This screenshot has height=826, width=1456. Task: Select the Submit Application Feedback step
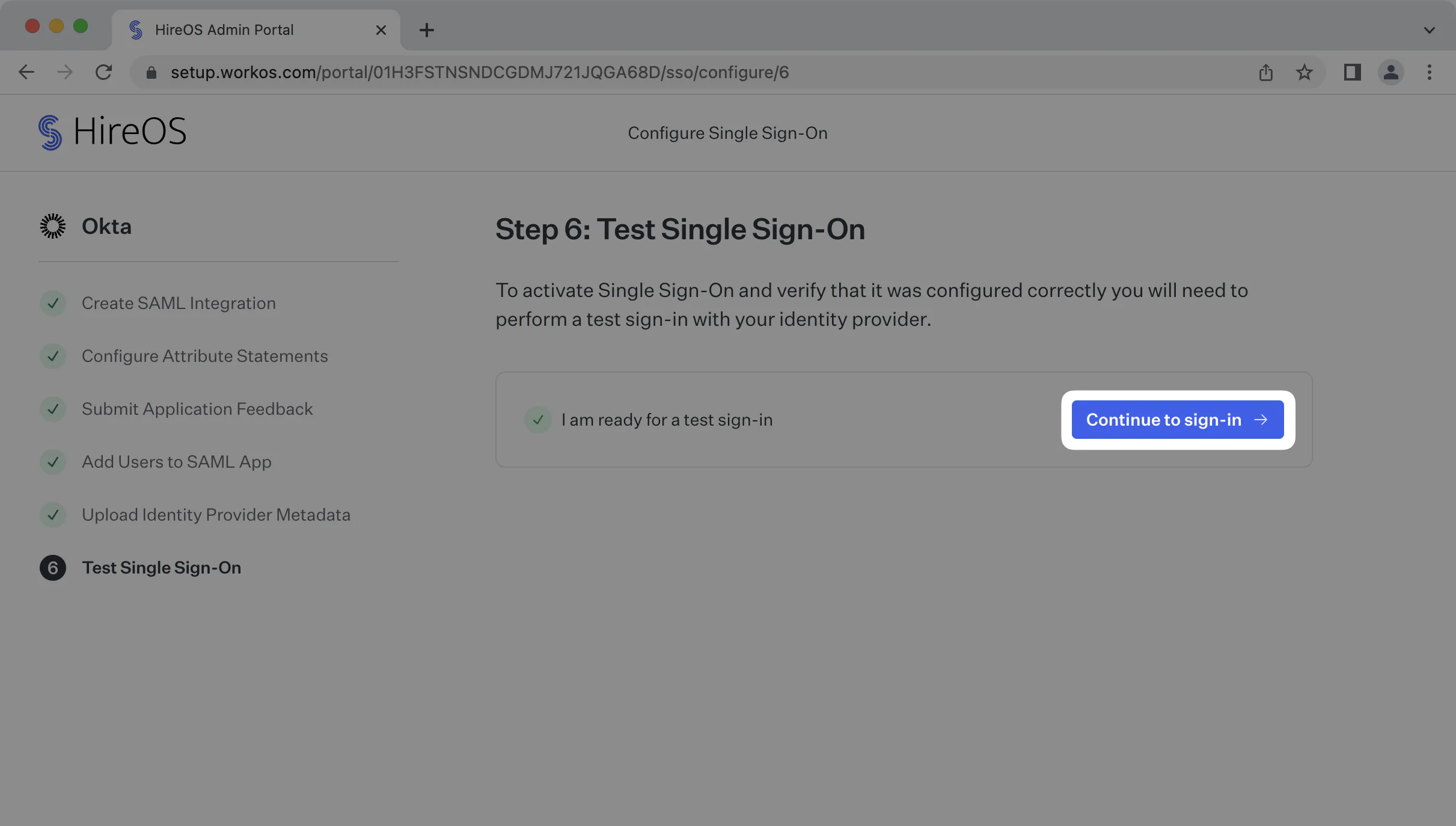pos(197,409)
